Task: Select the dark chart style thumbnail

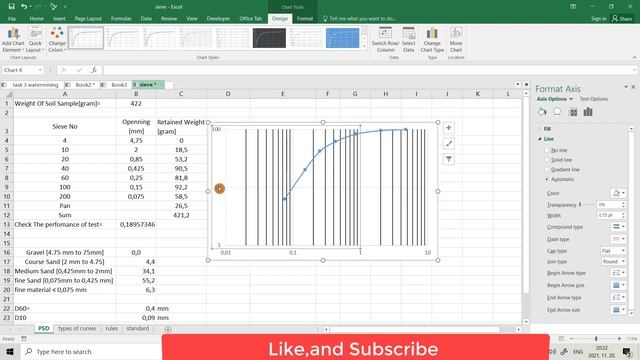Action: click(269, 38)
